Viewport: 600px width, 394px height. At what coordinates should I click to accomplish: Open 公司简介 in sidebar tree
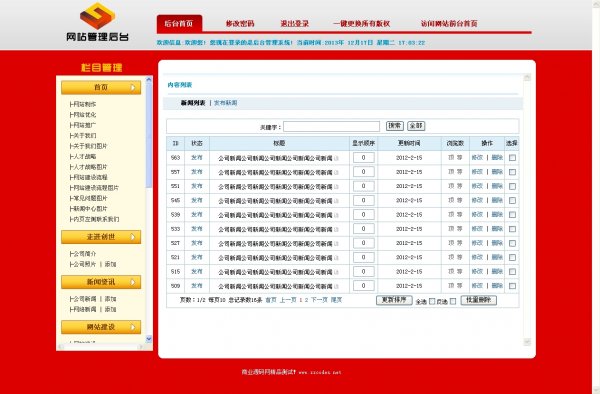[85, 254]
